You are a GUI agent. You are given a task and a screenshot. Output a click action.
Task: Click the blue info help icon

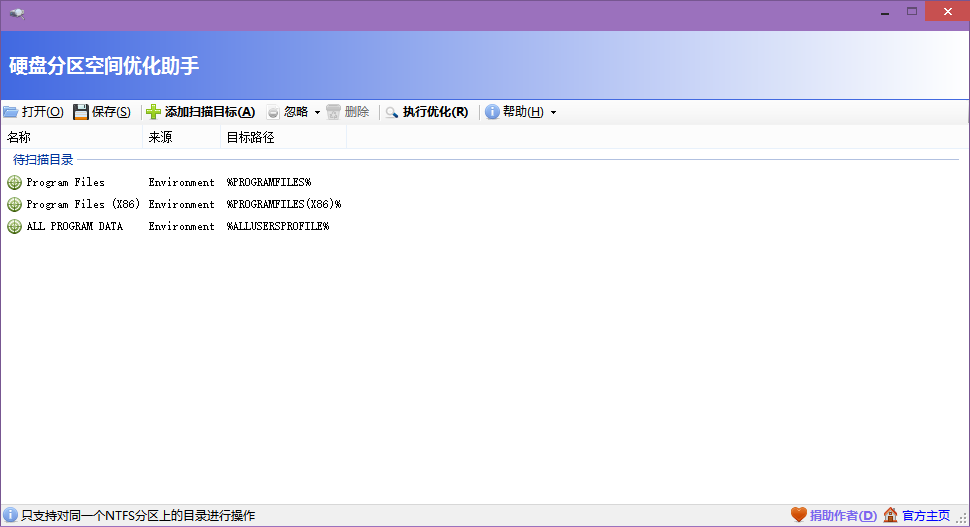click(x=492, y=112)
